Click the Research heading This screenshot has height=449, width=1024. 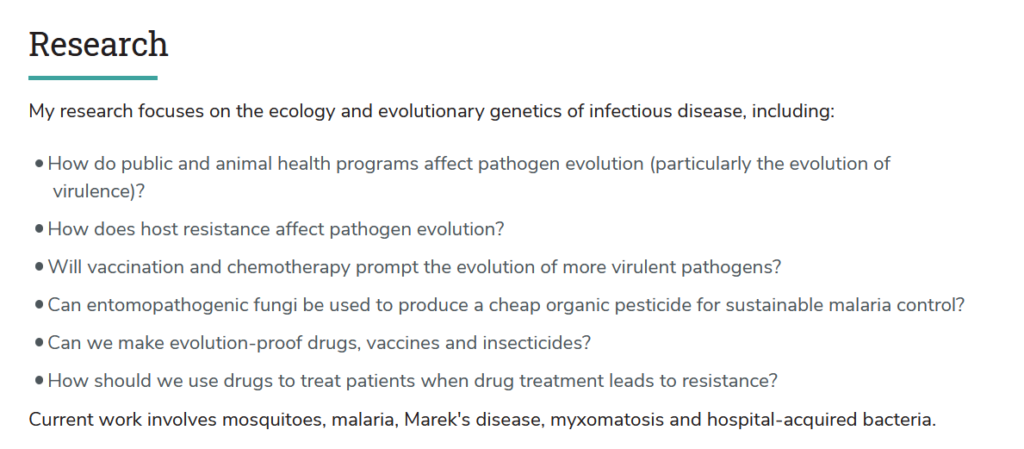coord(99,44)
